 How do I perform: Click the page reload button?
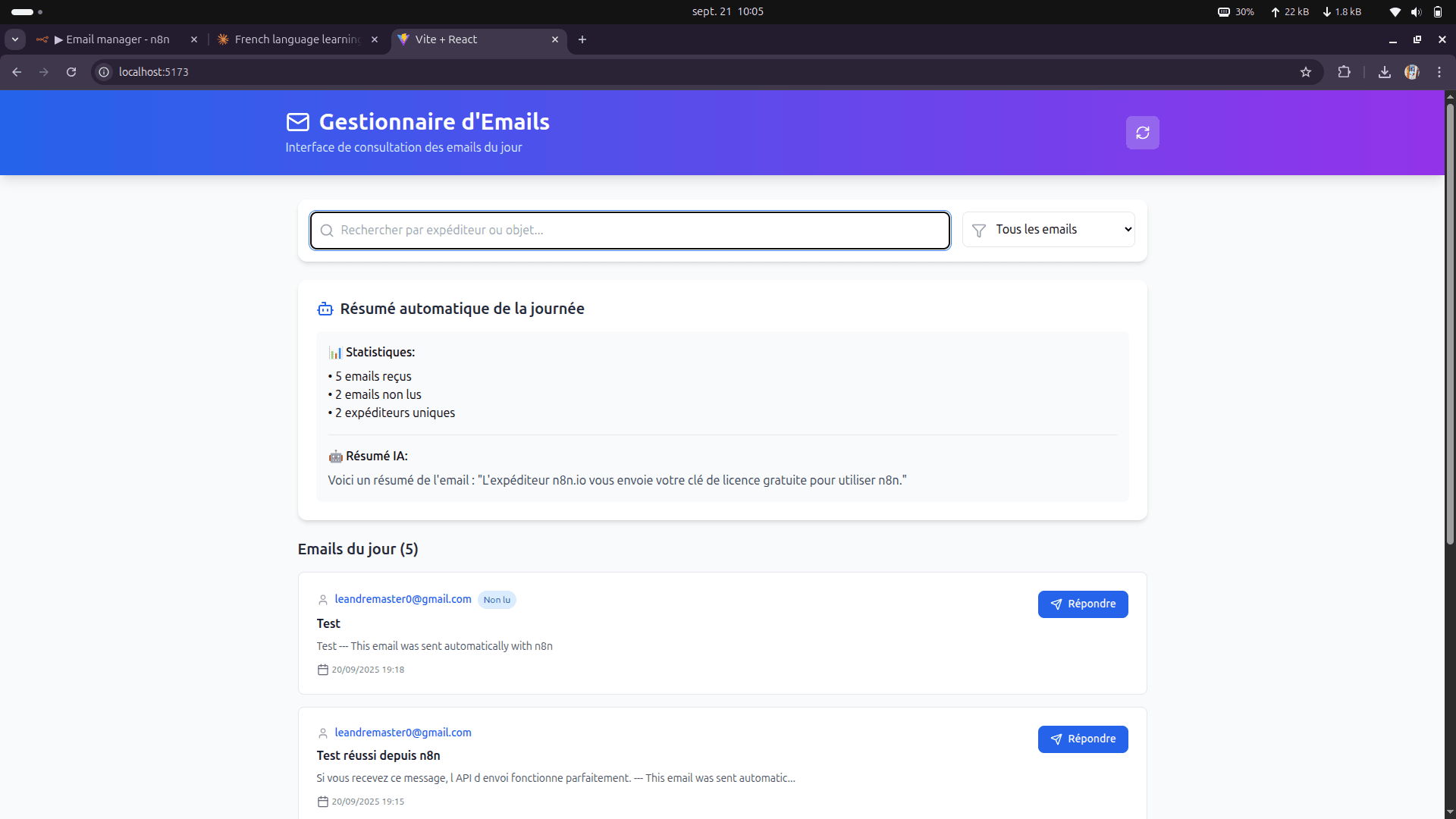(x=71, y=71)
